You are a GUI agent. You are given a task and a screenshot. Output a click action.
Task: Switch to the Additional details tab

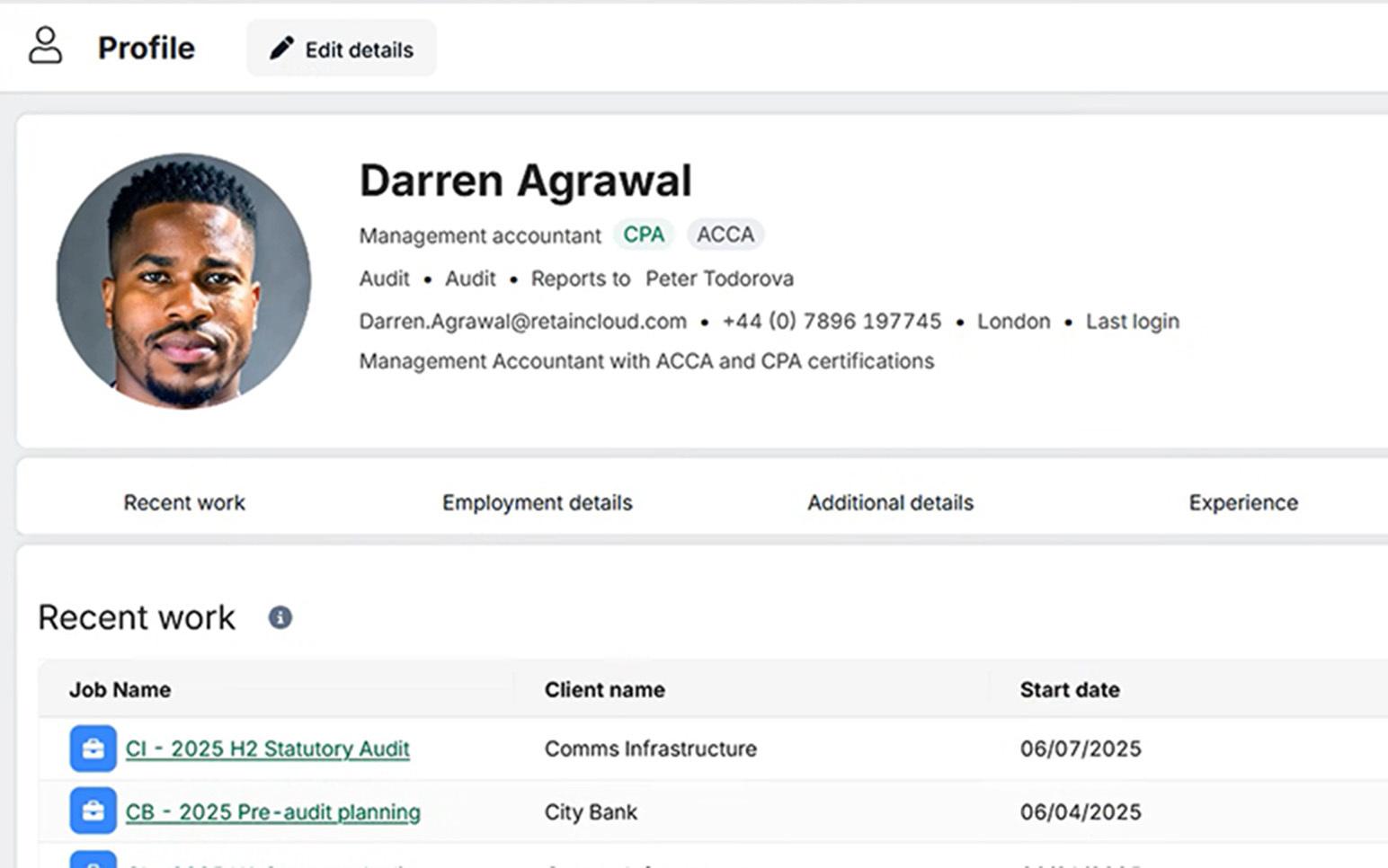click(x=889, y=502)
